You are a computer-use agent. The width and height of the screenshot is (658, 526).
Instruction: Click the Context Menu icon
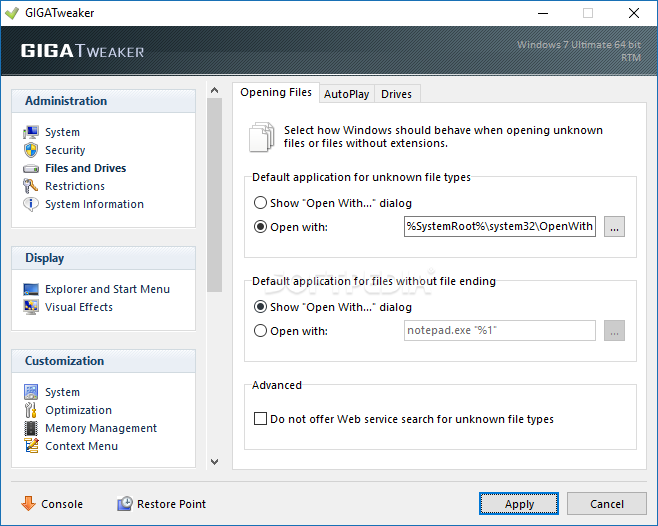(31, 446)
